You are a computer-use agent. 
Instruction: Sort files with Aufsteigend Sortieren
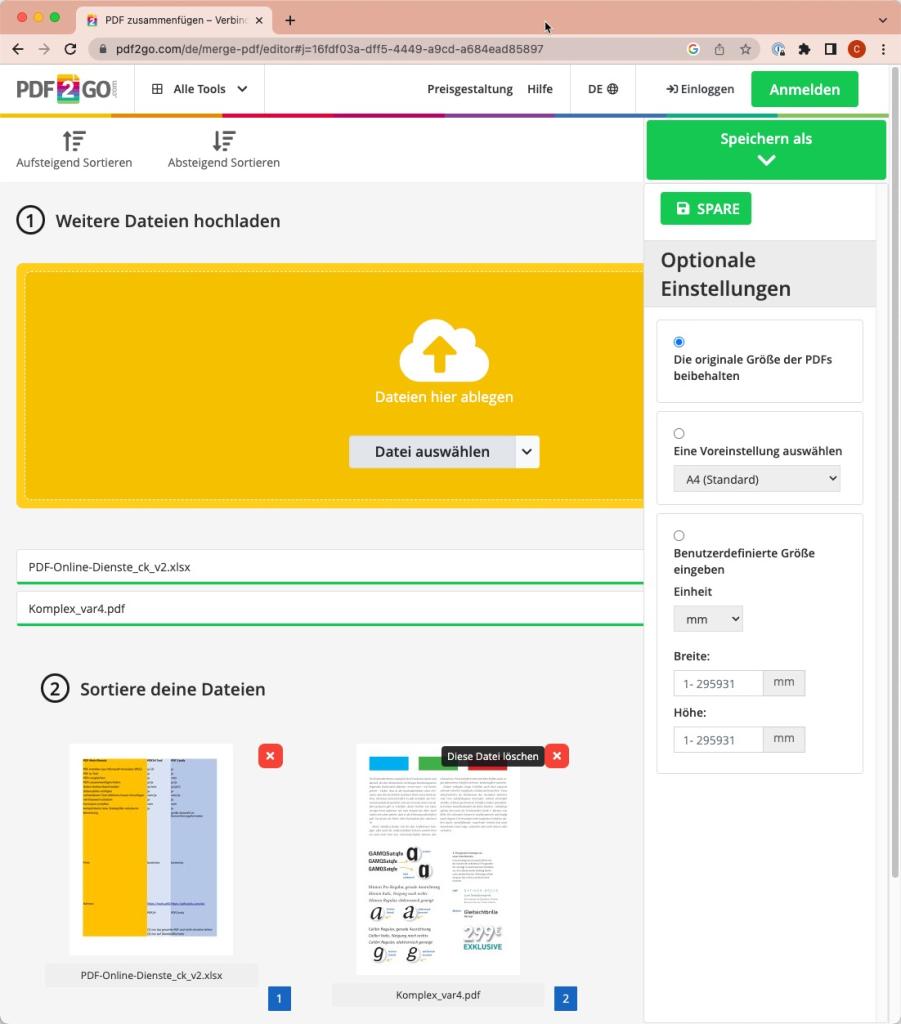pyautogui.click(x=74, y=150)
